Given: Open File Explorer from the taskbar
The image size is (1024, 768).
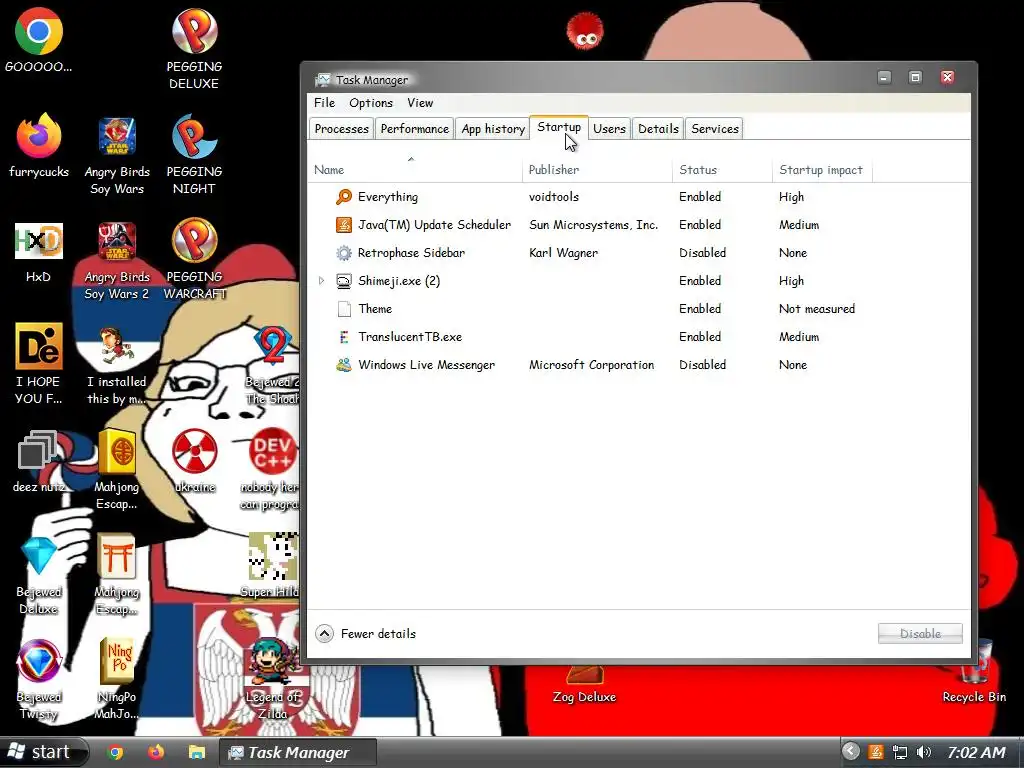Looking at the screenshot, I should pyautogui.click(x=197, y=752).
